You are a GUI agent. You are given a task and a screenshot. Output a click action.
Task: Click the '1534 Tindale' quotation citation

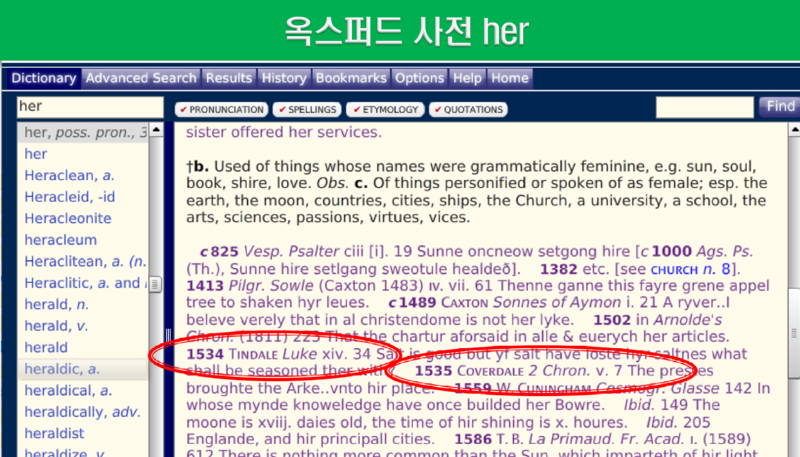(232, 353)
